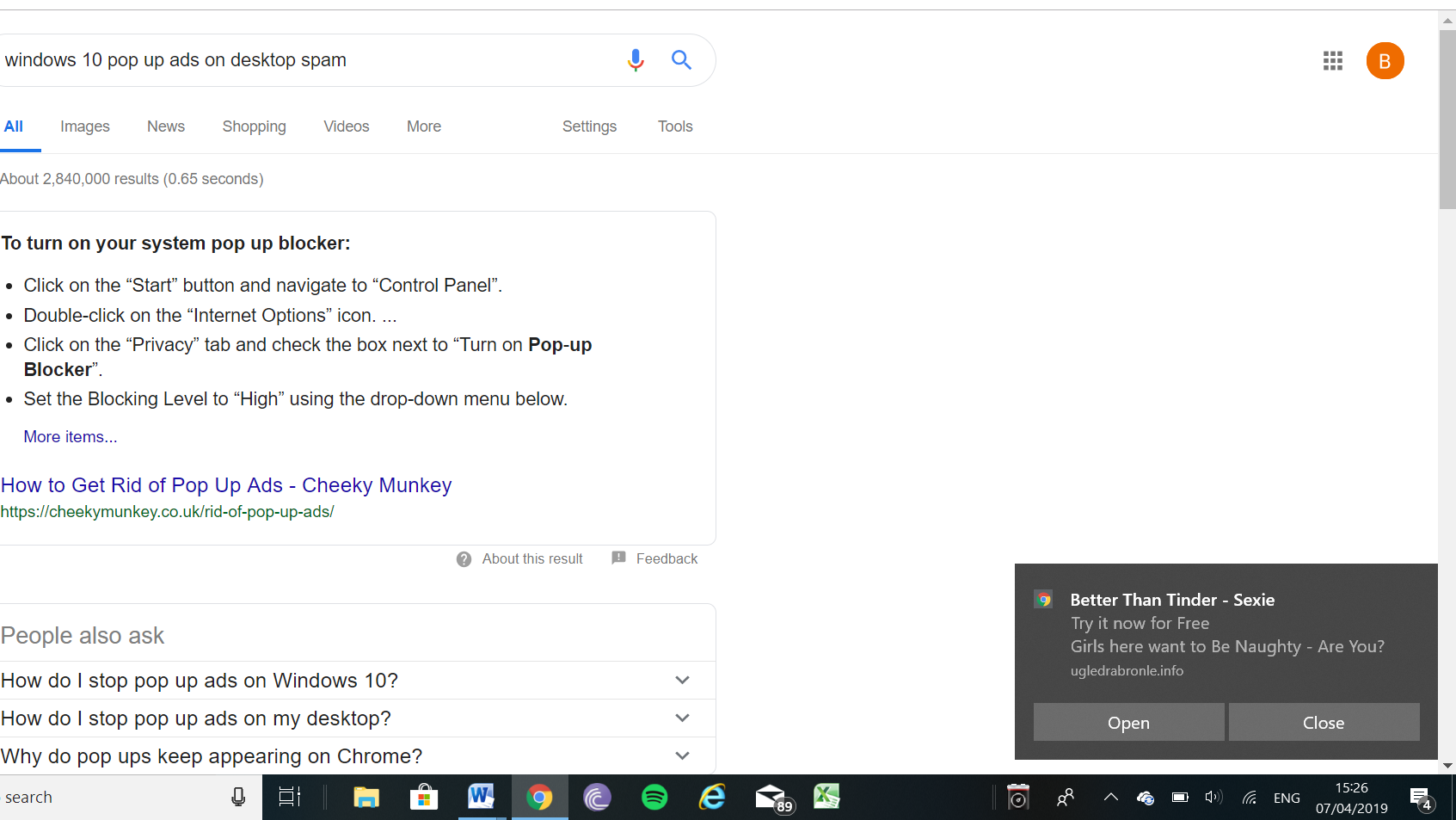
Task: Click the voice search microphone icon
Action: coord(636,60)
